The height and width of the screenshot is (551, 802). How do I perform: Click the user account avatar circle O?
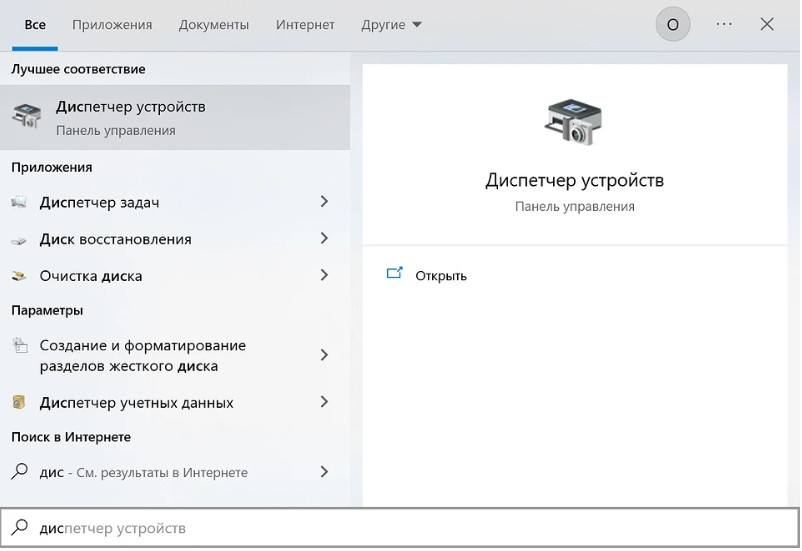pos(672,24)
